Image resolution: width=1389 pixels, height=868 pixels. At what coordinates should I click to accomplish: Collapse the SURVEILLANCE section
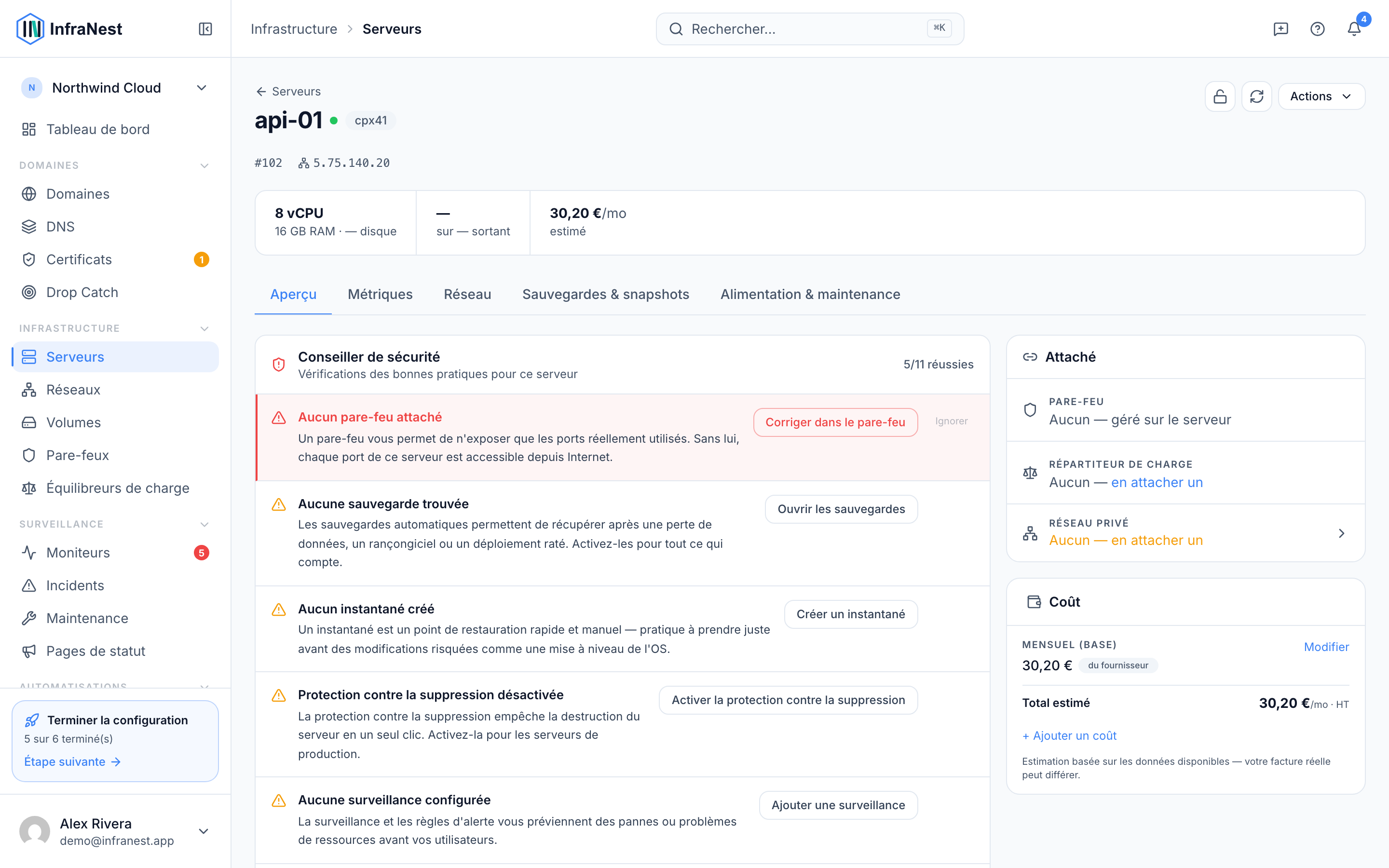coord(204,524)
